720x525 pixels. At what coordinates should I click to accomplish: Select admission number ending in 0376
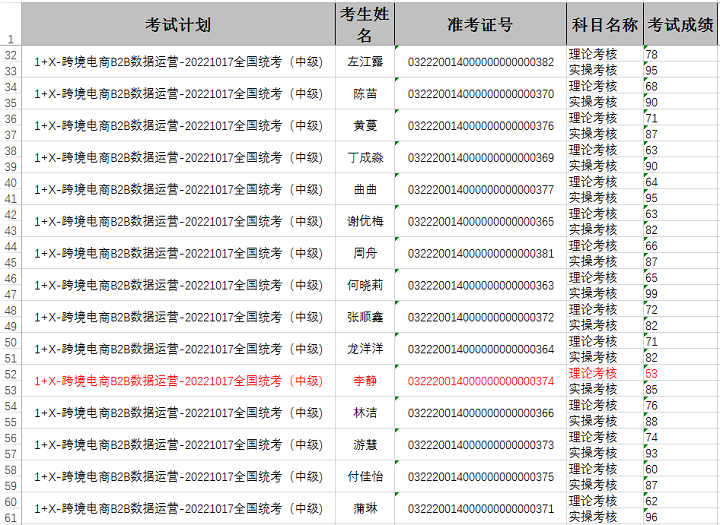(x=480, y=125)
